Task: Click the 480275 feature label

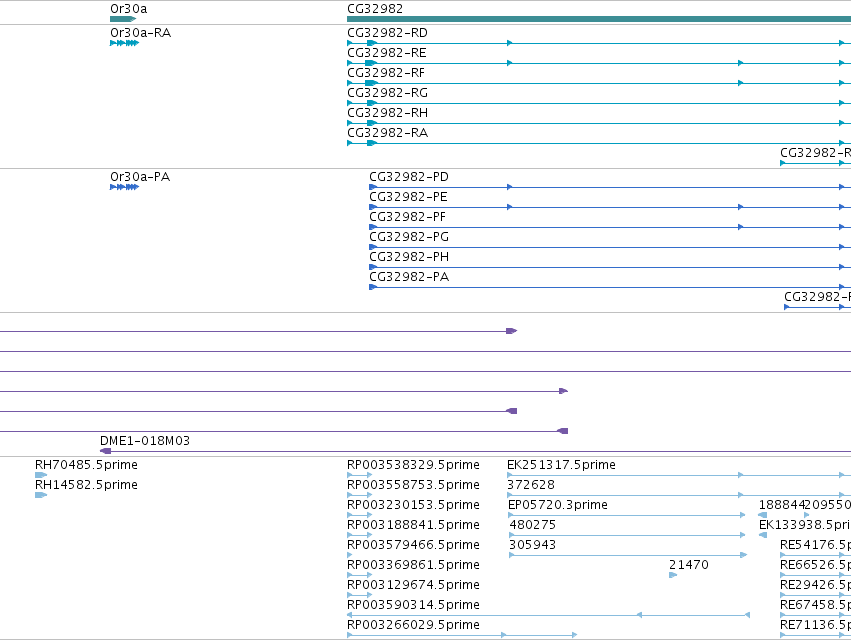Action: [532, 525]
